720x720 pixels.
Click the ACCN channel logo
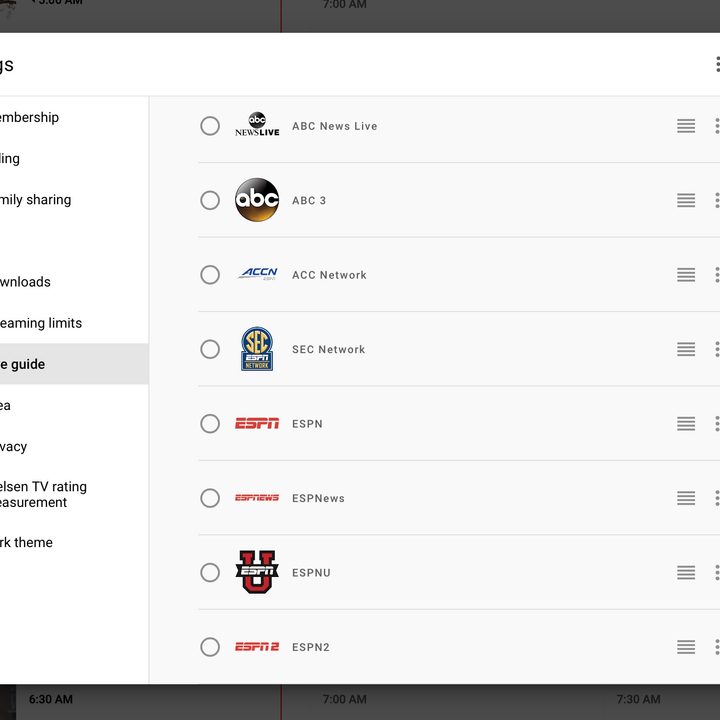coord(258,274)
